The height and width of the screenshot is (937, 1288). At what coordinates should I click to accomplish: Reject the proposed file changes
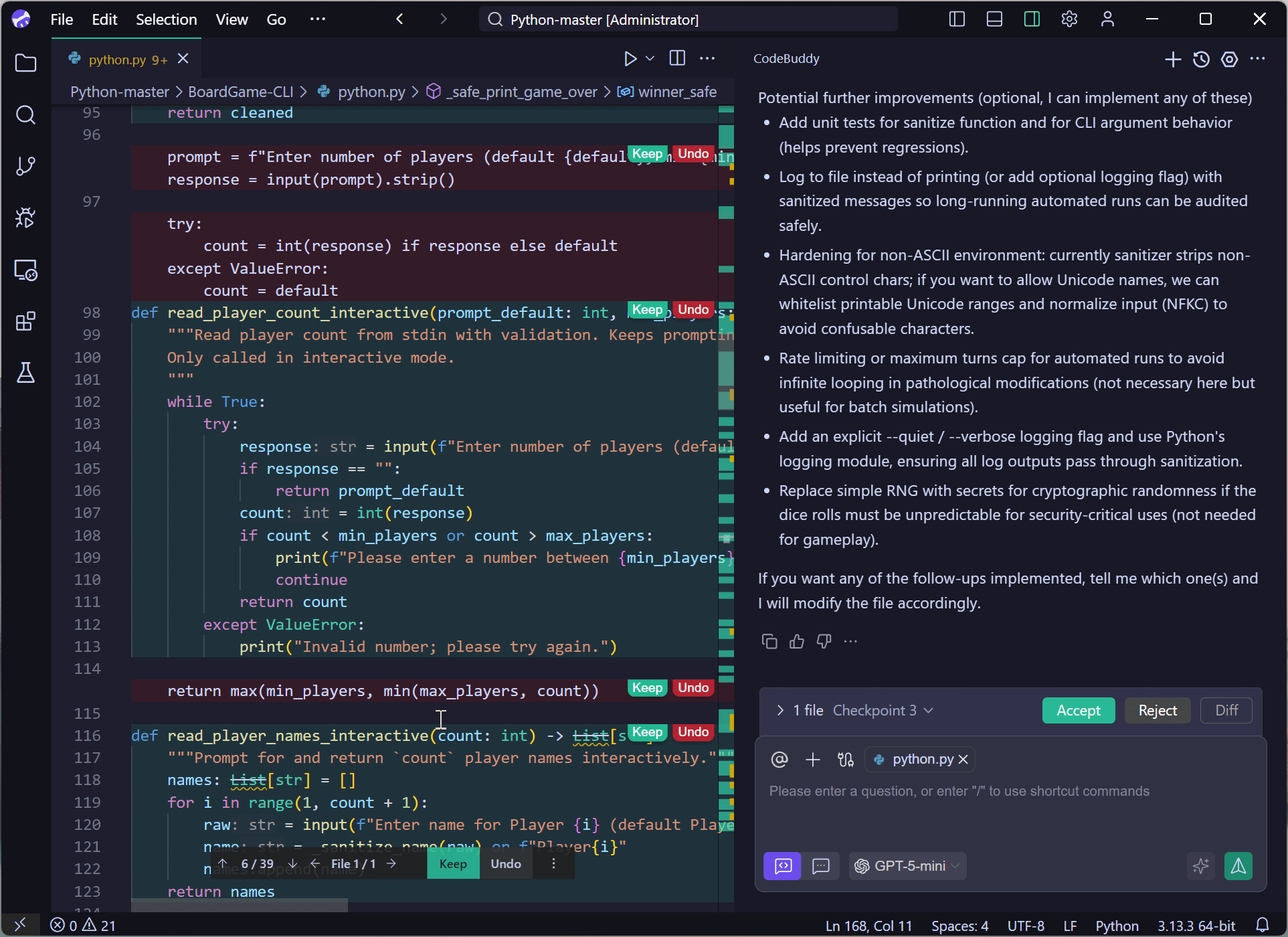point(1157,710)
